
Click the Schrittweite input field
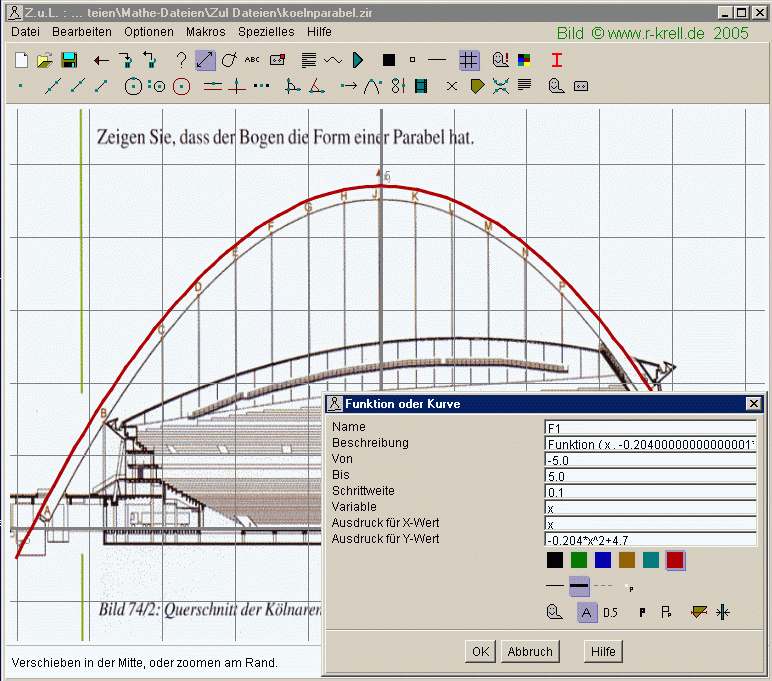[x=650, y=492]
